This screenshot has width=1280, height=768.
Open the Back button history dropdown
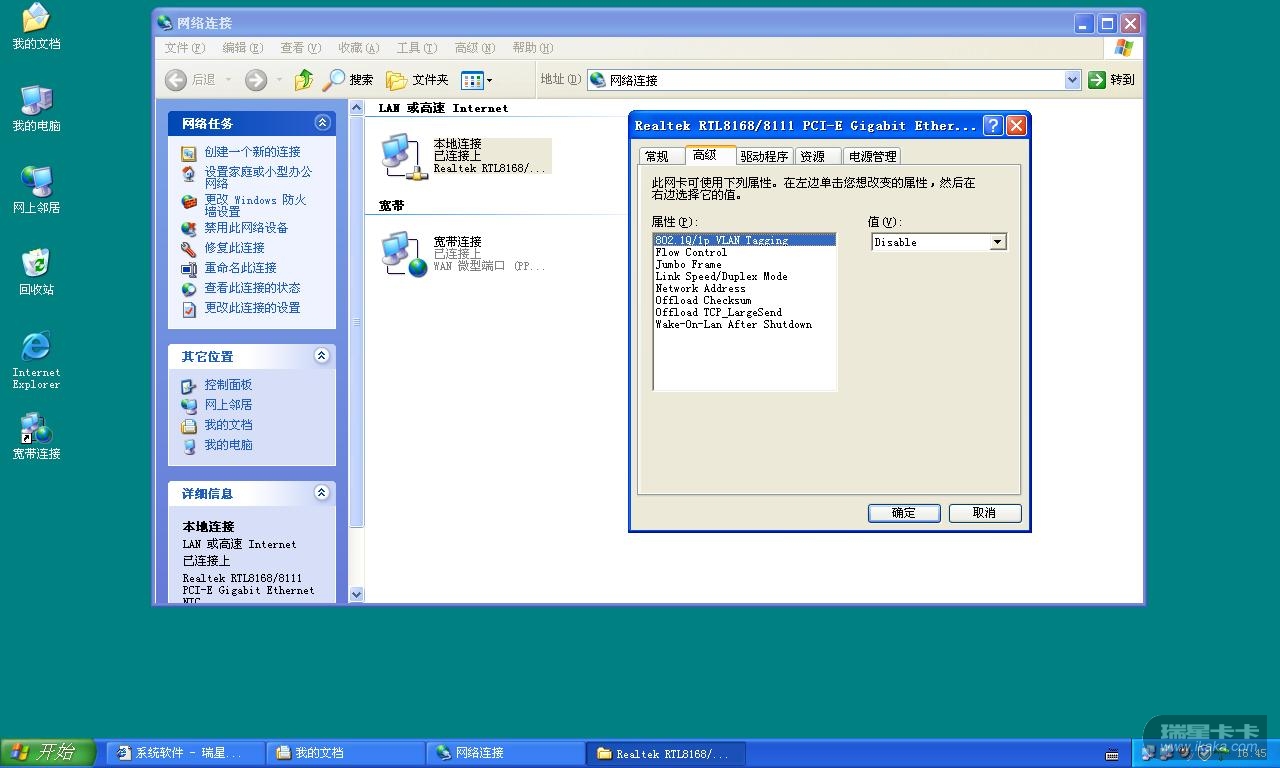tap(229, 80)
